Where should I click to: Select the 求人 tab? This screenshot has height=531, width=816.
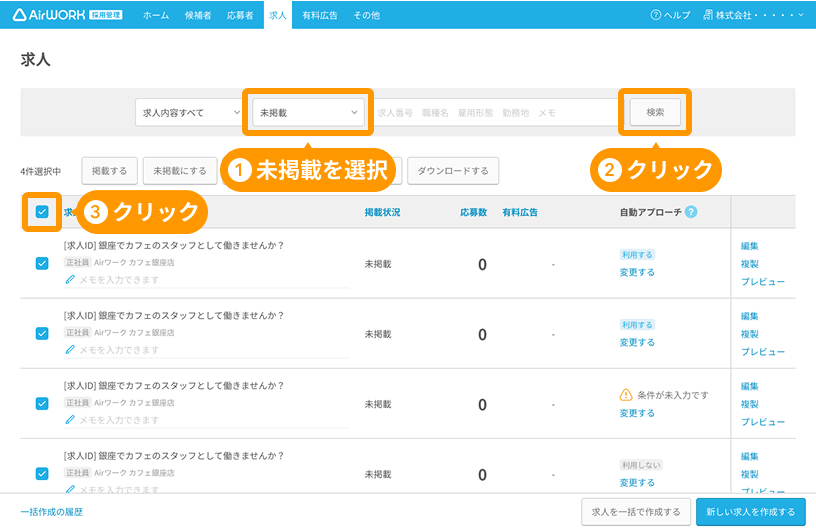(278, 16)
